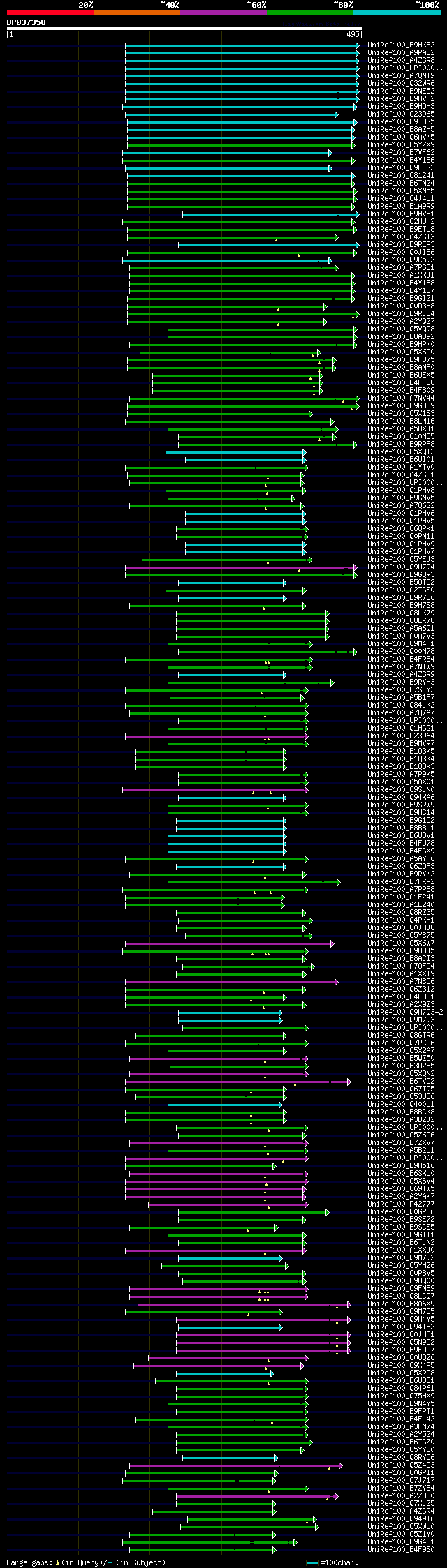Select hit UniRef100_C5X6W7
The height and width of the screenshot is (1568, 447).
coord(401,943)
